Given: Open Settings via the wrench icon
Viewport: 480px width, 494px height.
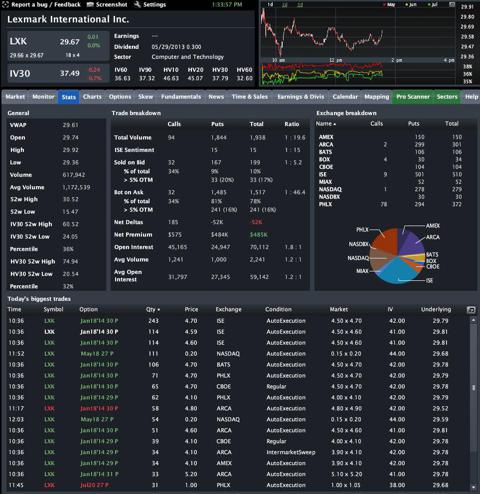Looking at the screenshot, I should (x=137, y=5).
